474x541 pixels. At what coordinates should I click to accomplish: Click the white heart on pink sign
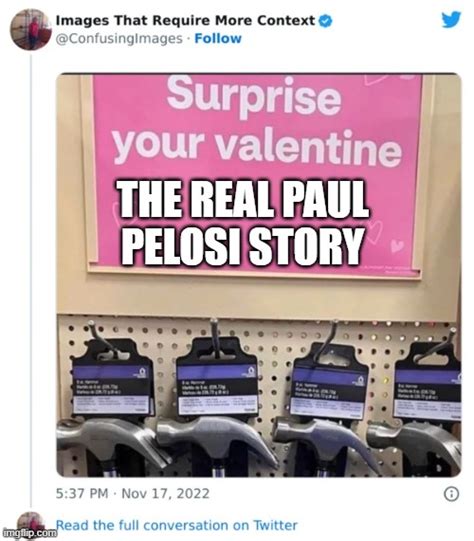(x=397, y=246)
